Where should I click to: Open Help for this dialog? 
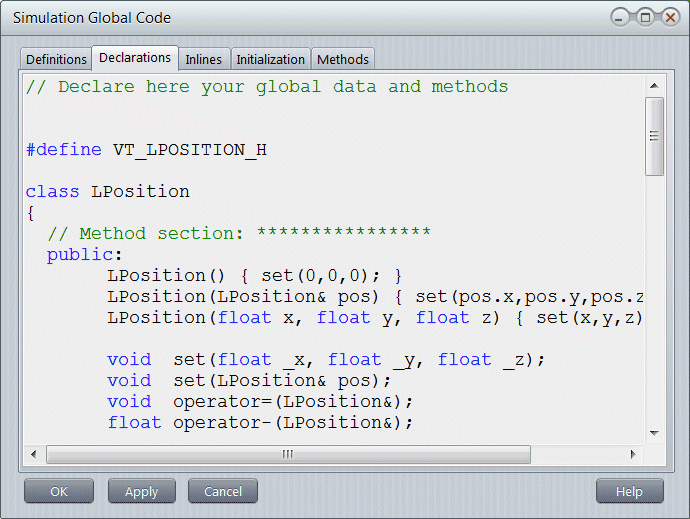tap(629, 491)
